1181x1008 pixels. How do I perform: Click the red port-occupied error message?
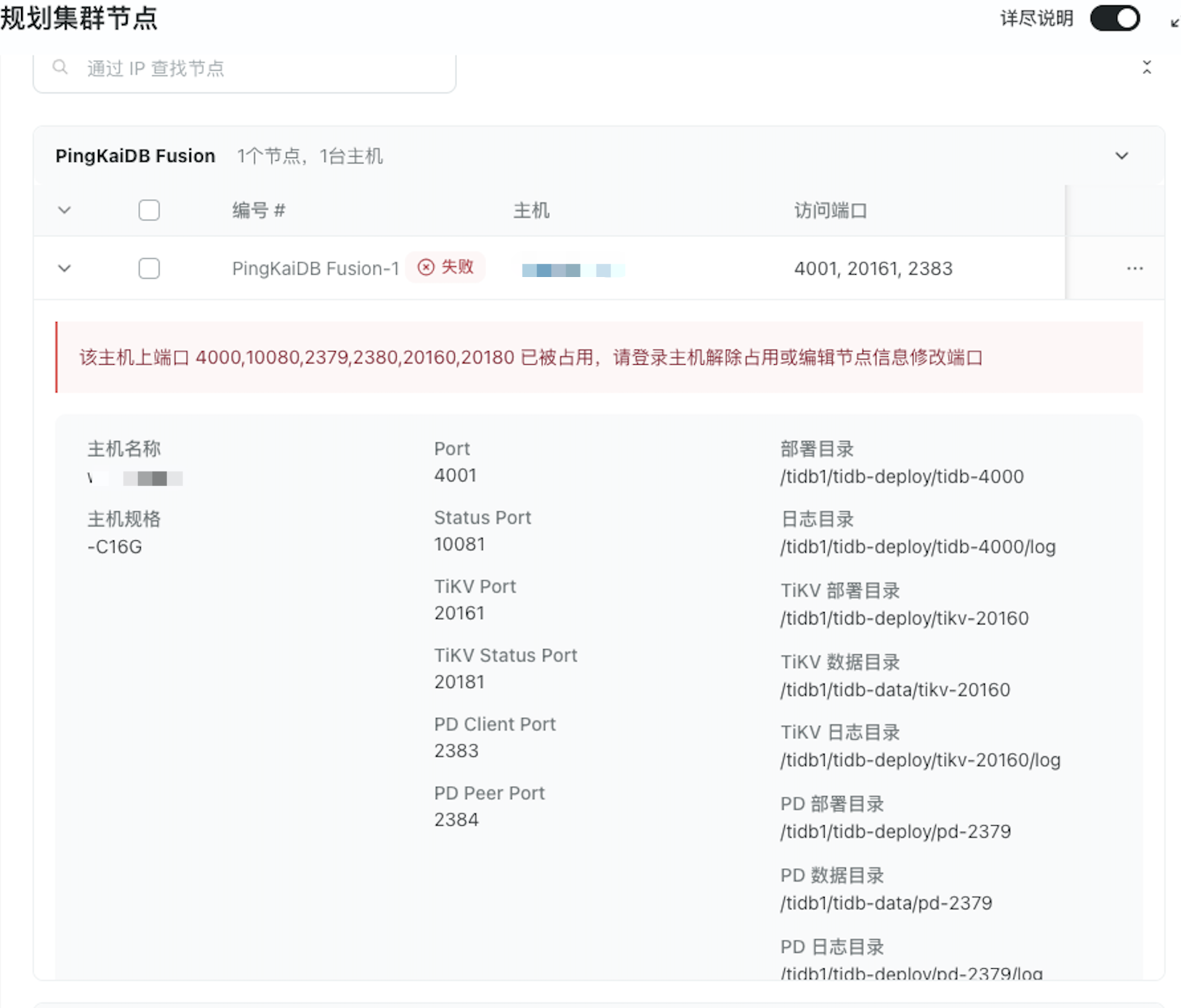(530, 358)
